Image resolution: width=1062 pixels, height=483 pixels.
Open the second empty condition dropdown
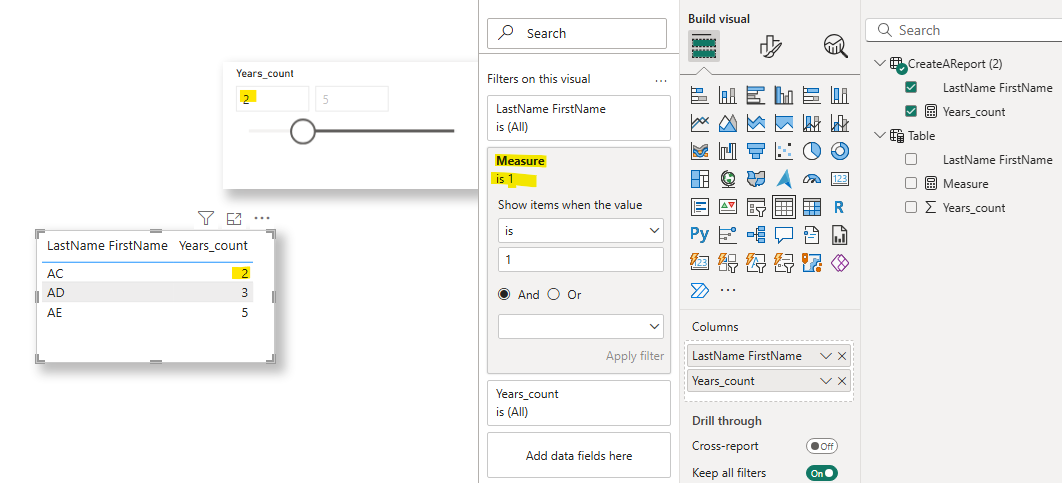coord(580,326)
